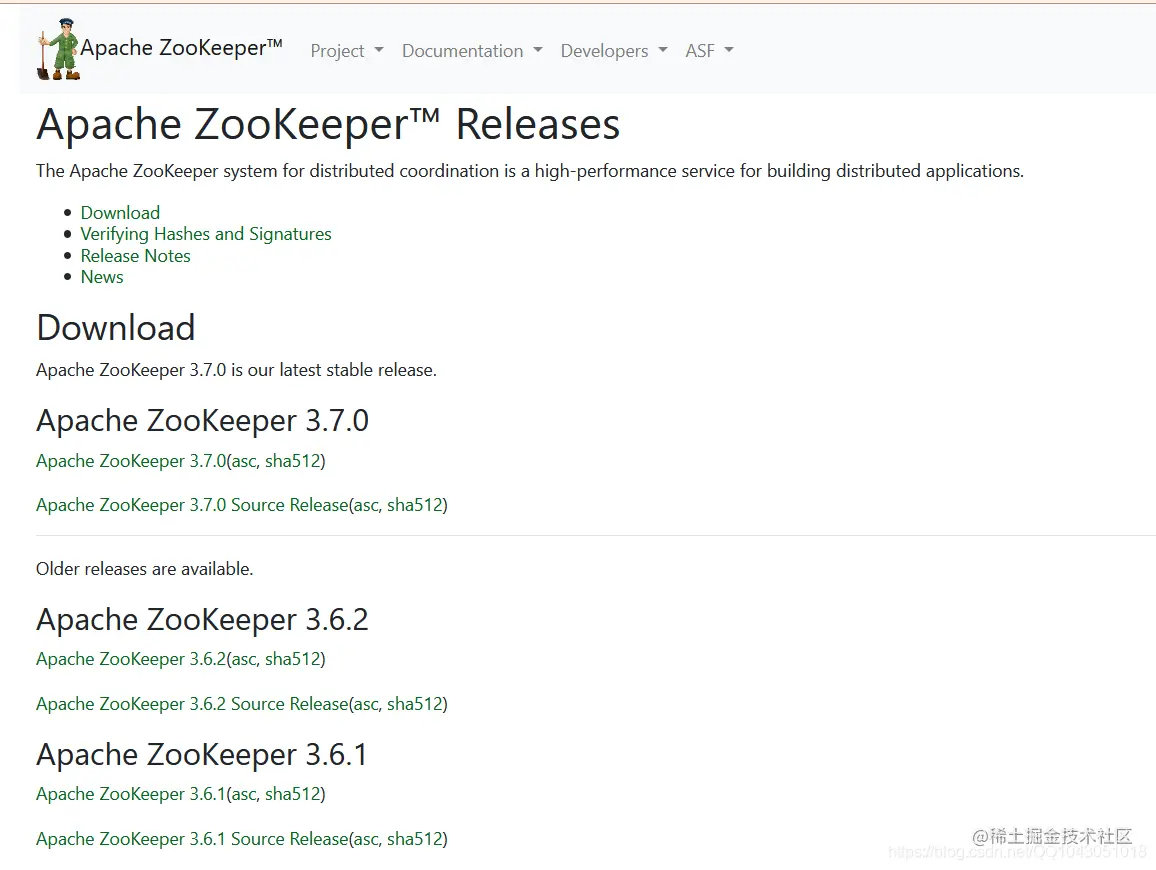
Task: Download Apache ZooKeeper 3.6.1 binary link
Action: click(131, 794)
